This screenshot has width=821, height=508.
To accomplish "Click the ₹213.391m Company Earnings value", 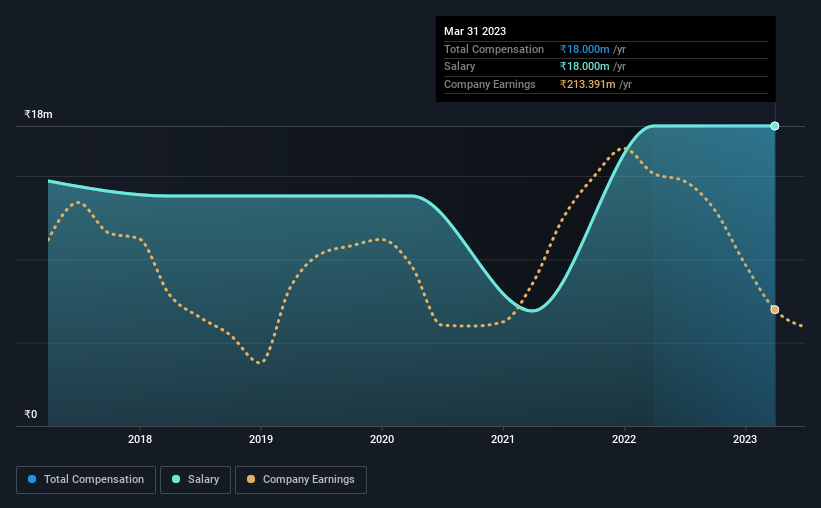I will pyautogui.click(x=587, y=84).
